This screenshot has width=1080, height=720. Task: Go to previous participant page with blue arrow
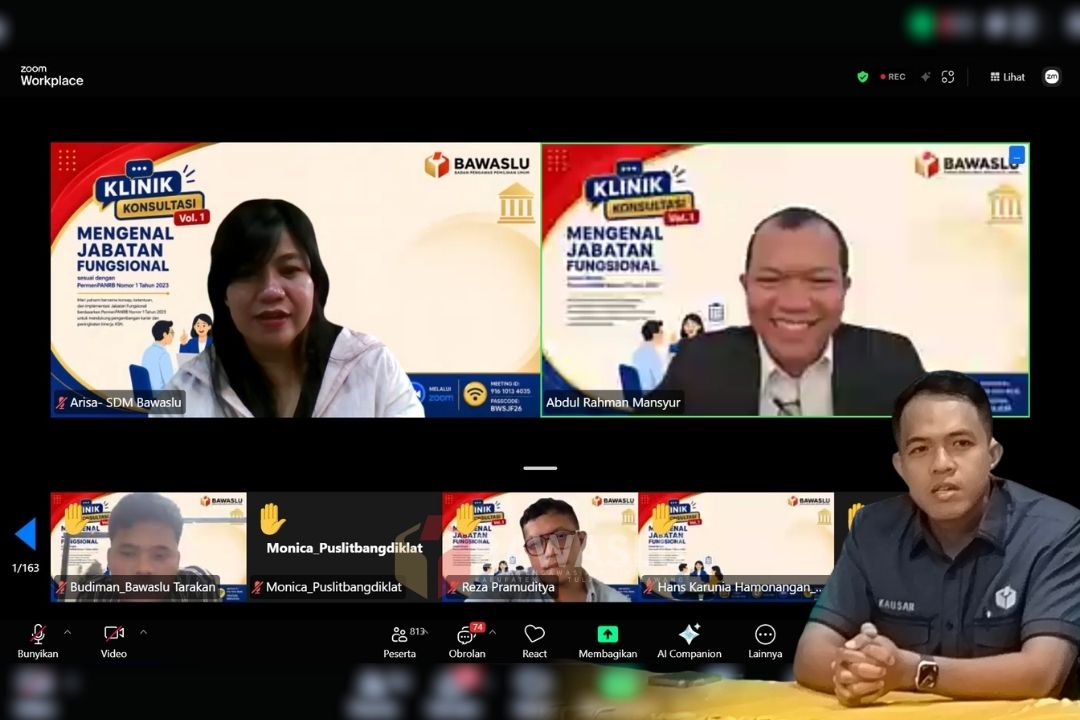click(26, 534)
